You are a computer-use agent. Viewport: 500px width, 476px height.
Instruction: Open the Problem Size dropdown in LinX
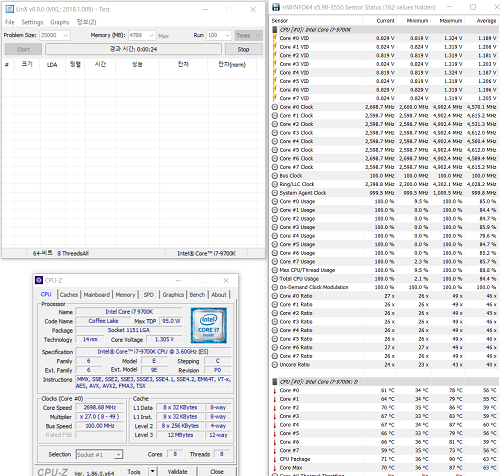[66, 35]
